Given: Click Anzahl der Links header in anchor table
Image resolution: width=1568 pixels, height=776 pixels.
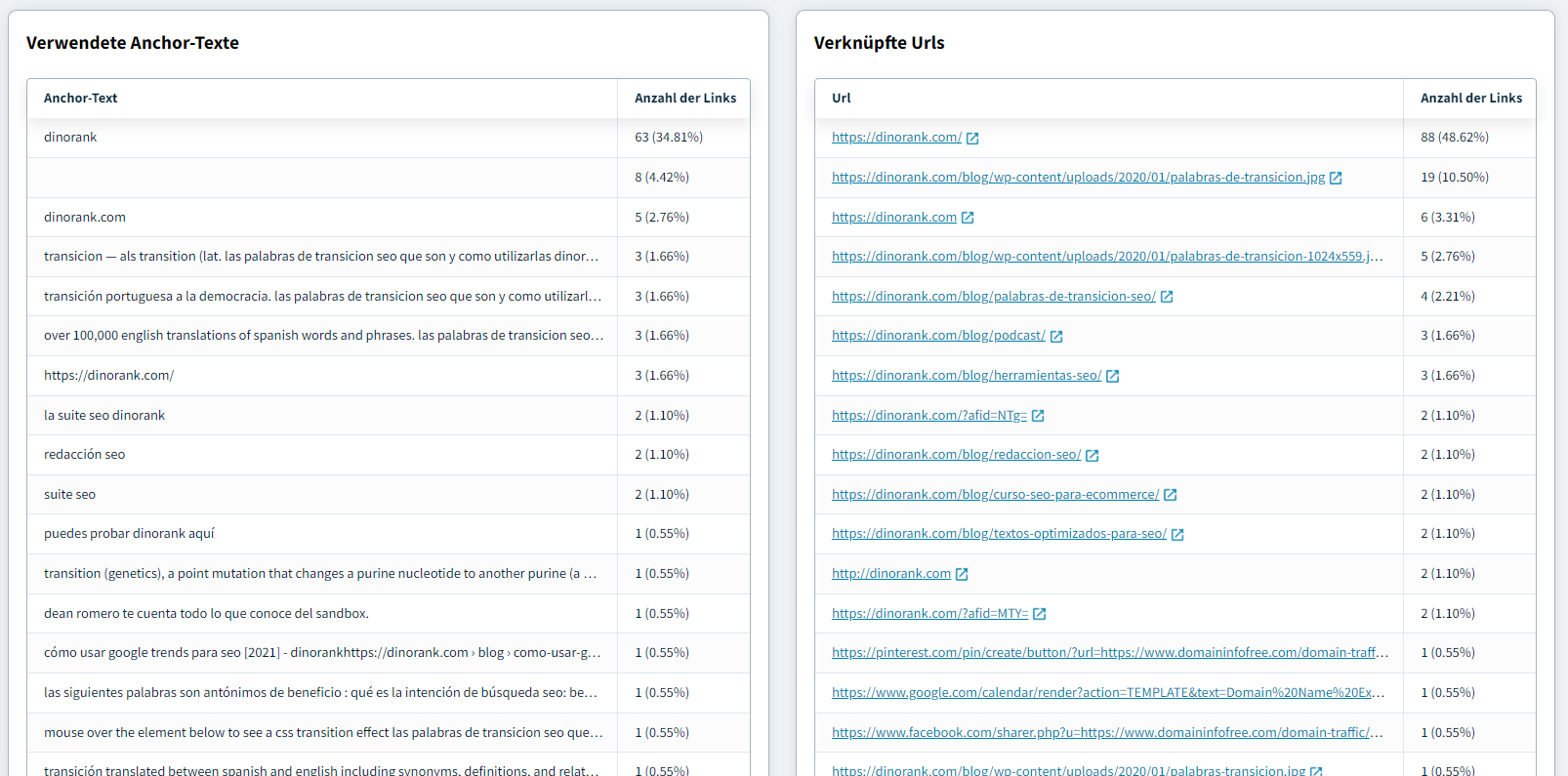Looking at the screenshot, I should (x=684, y=99).
